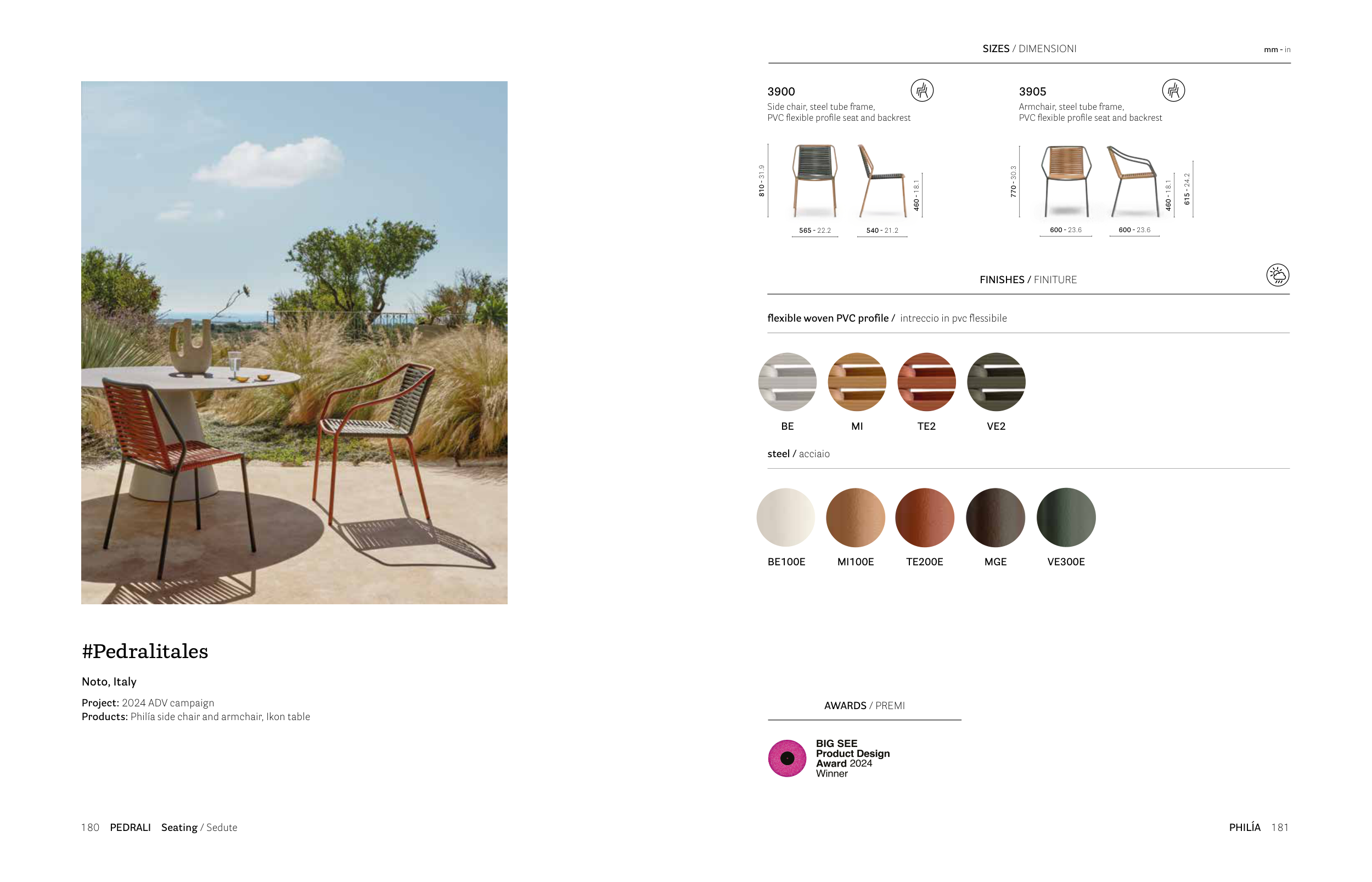
Task: Choose the MI100E steel finish swatch
Action: coord(855,517)
